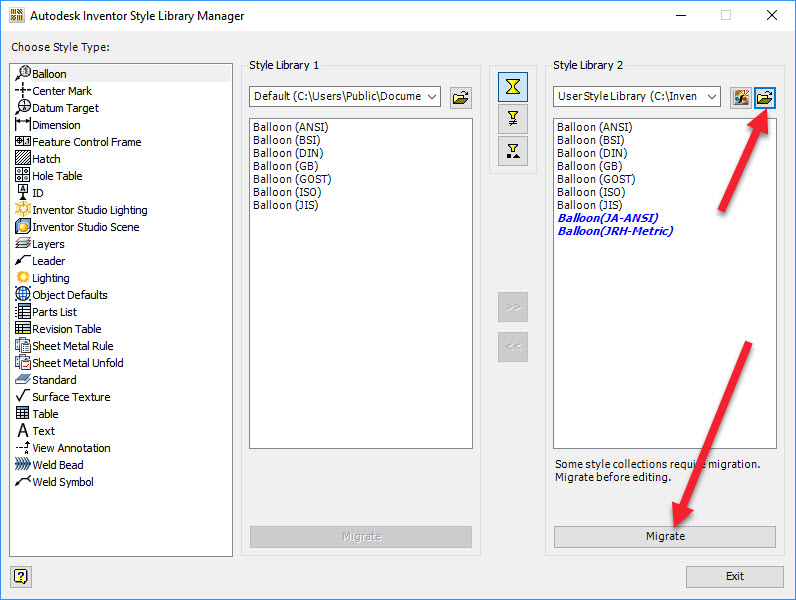Choose the Hatch style type

tap(38, 159)
